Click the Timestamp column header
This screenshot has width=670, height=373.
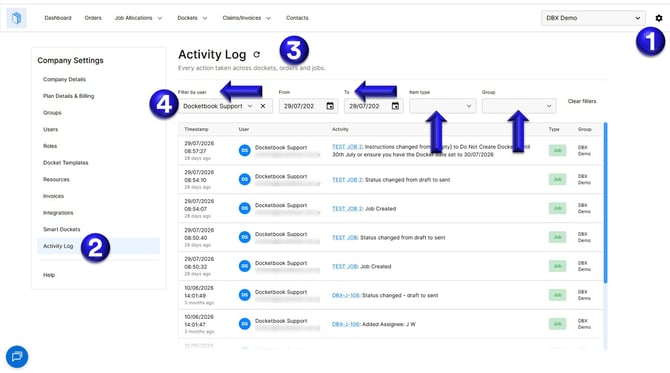coord(197,129)
